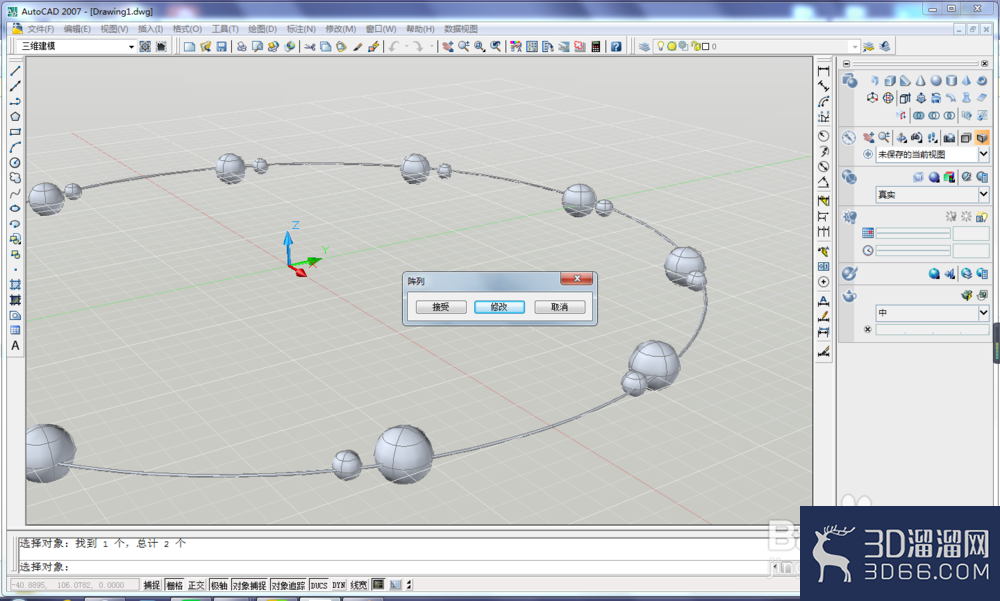Open the 视图(V) menu

point(114,29)
